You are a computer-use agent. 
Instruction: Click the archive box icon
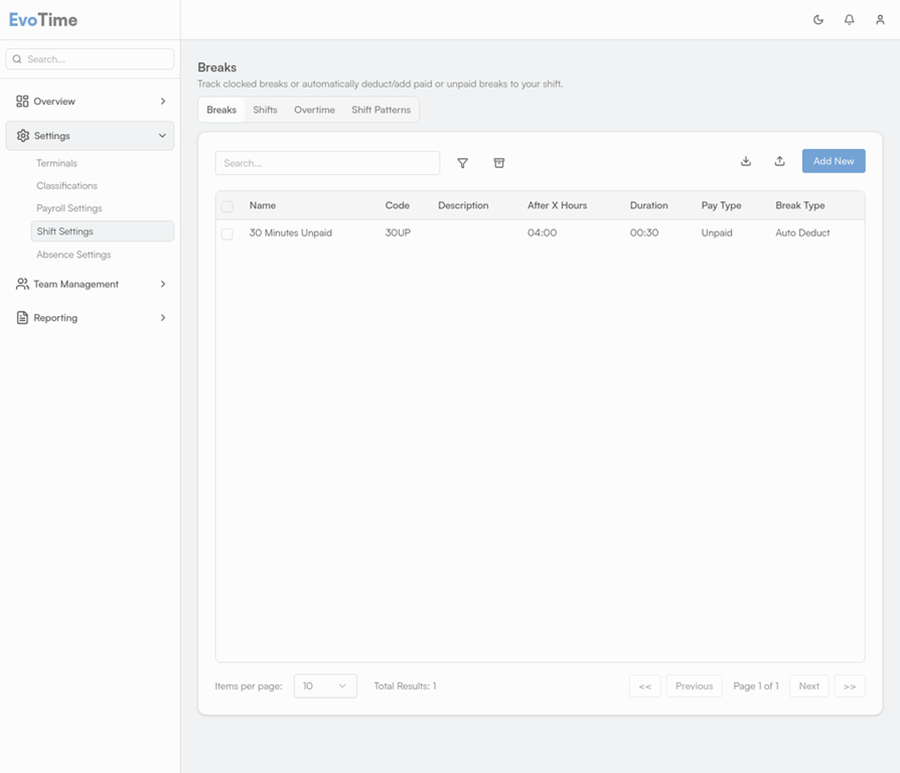click(499, 163)
